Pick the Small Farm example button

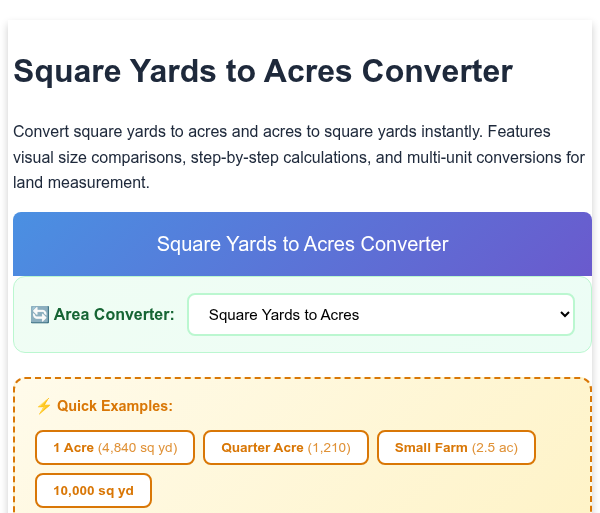456,448
